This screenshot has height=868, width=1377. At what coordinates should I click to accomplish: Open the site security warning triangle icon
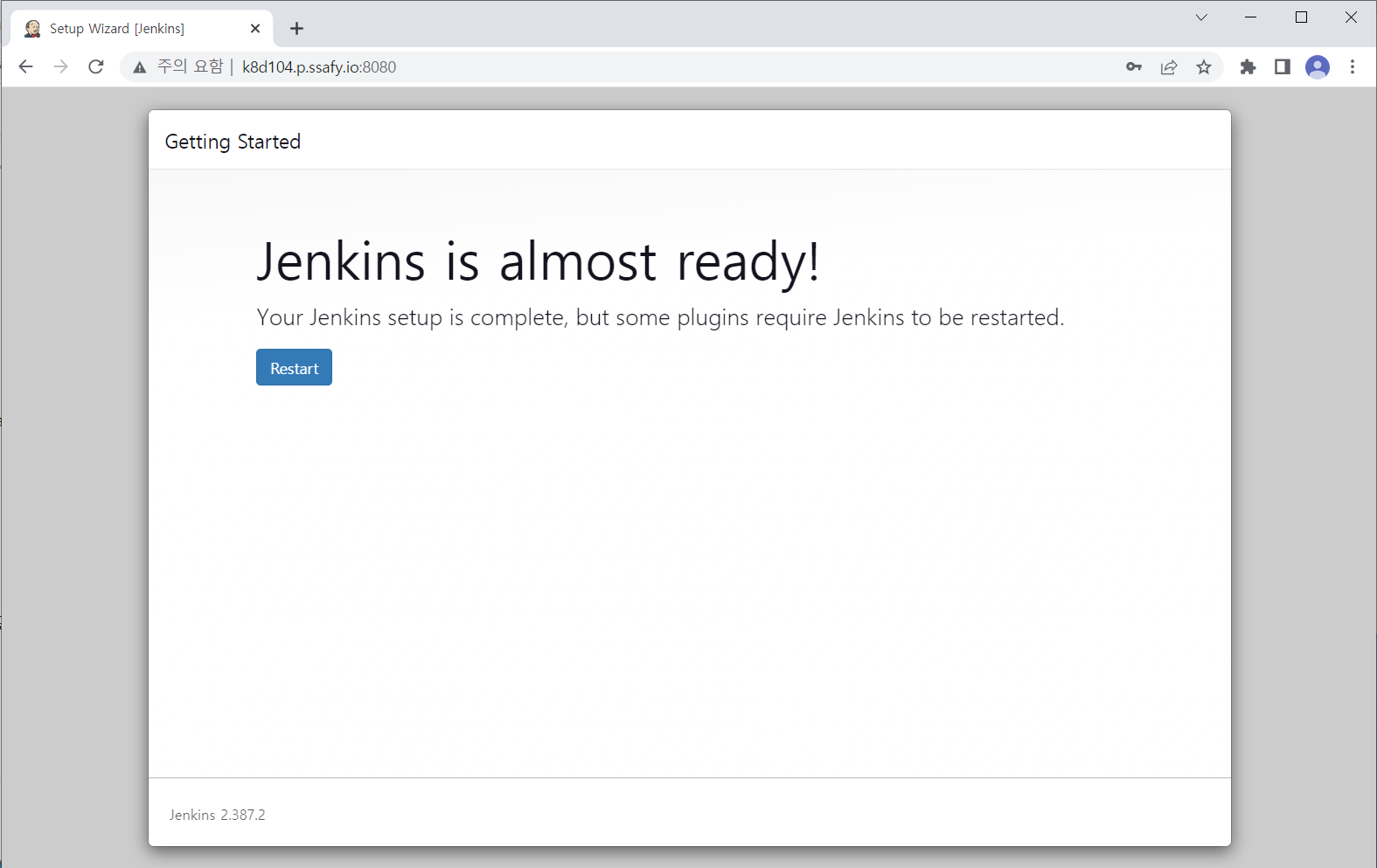140,67
